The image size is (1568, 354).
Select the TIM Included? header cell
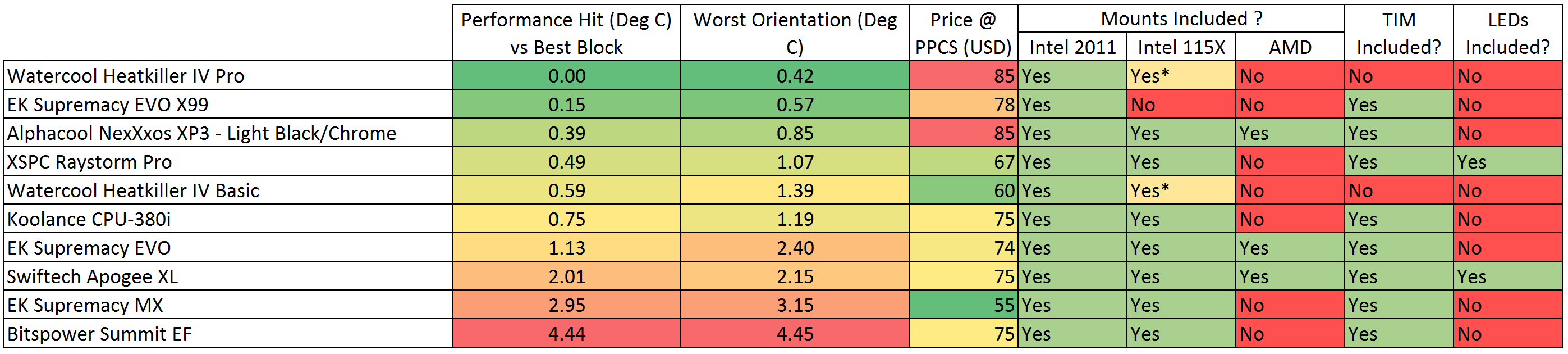coord(1400,33)
